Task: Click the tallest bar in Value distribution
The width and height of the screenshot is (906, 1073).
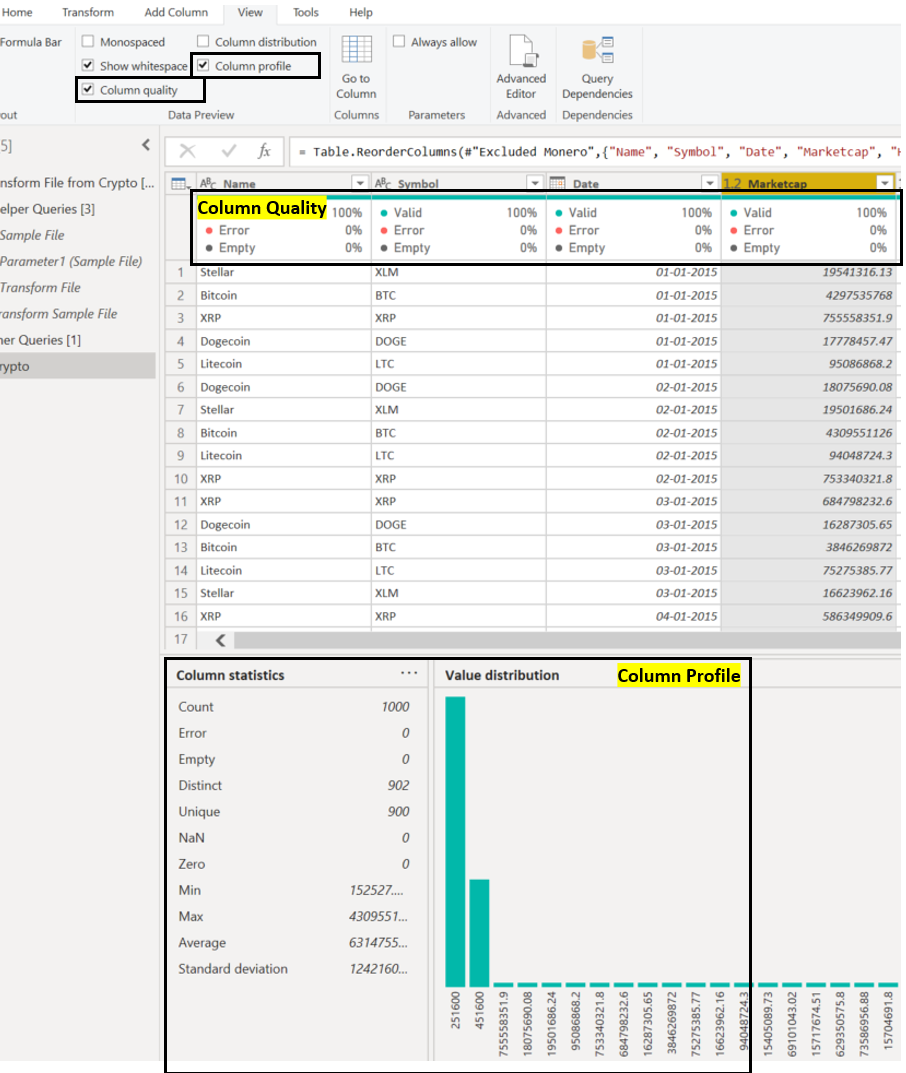Action: (457, 840)
